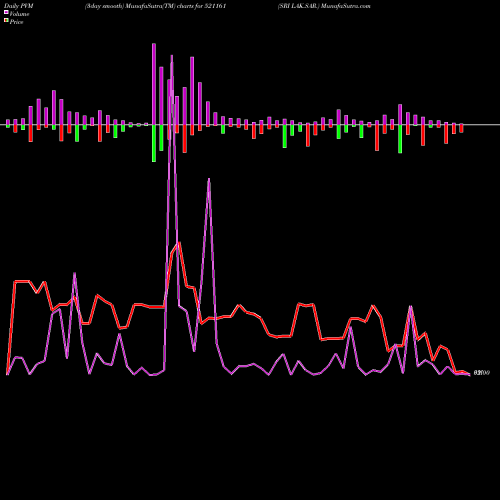Click the Daily PVM title text

19,6
